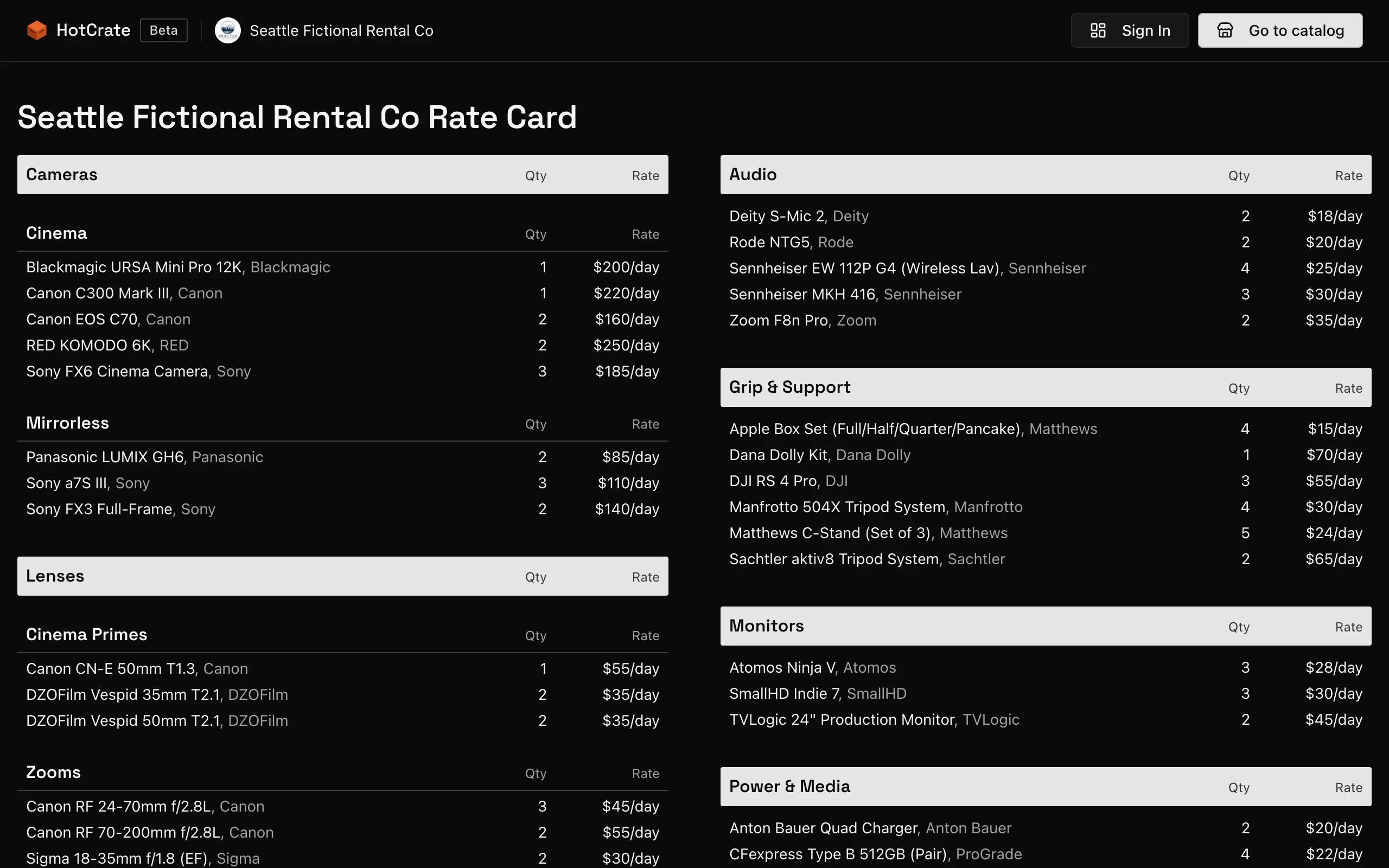The height and width of the screenshot is (868, 1389).
Task: Open Go to catalog
Action: (1280, 30)
